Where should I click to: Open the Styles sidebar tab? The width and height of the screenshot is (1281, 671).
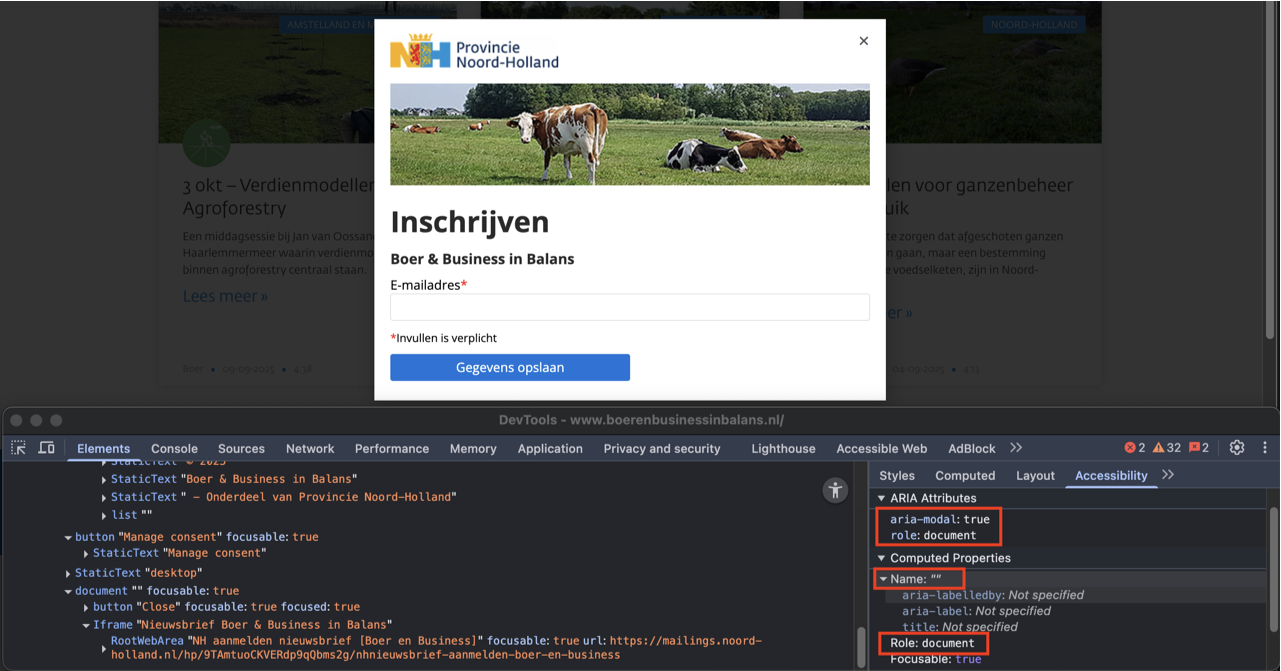click(897, 476)
